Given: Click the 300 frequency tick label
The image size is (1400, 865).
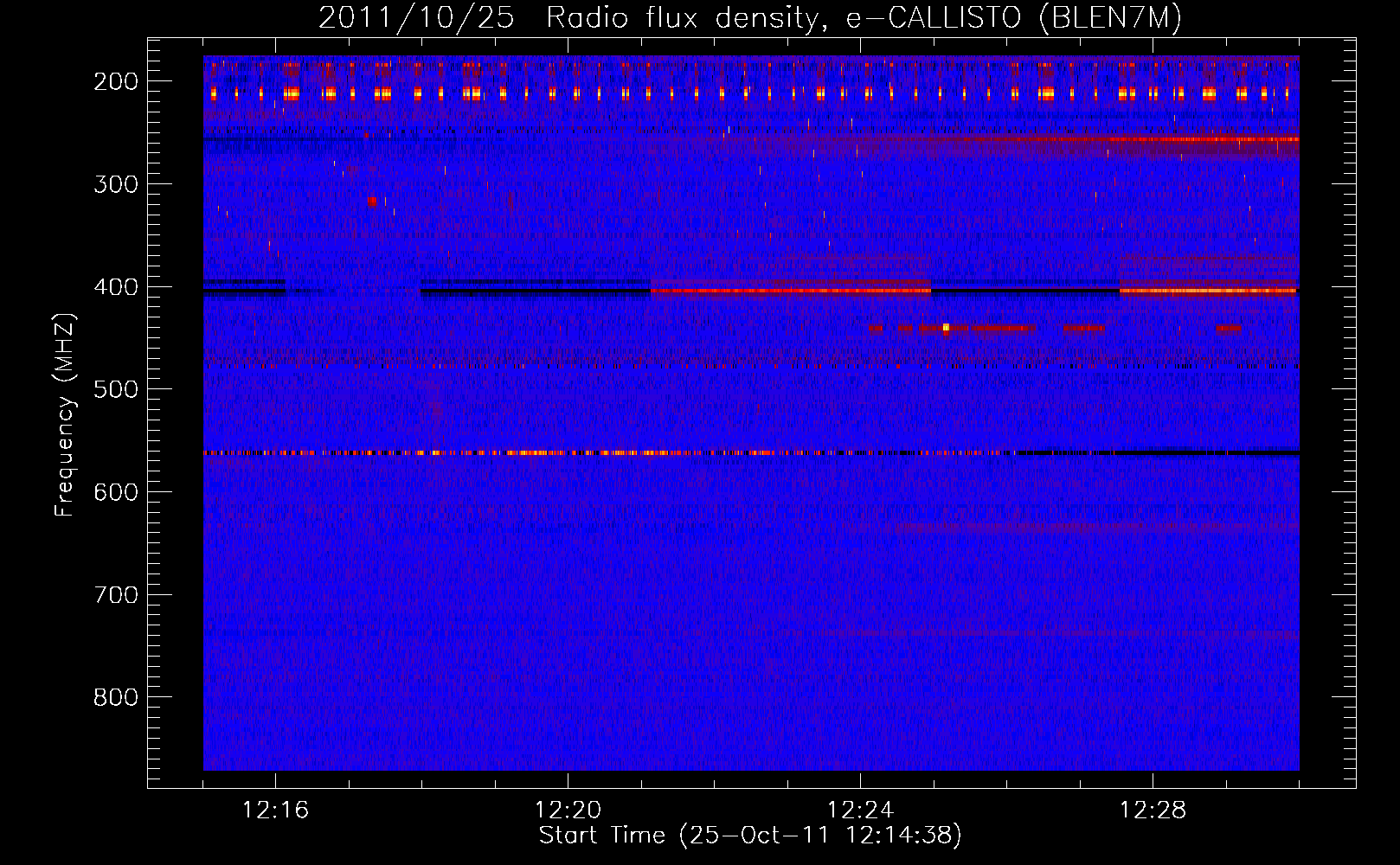Looking at the screenshot, I should (x=116, y=184).
